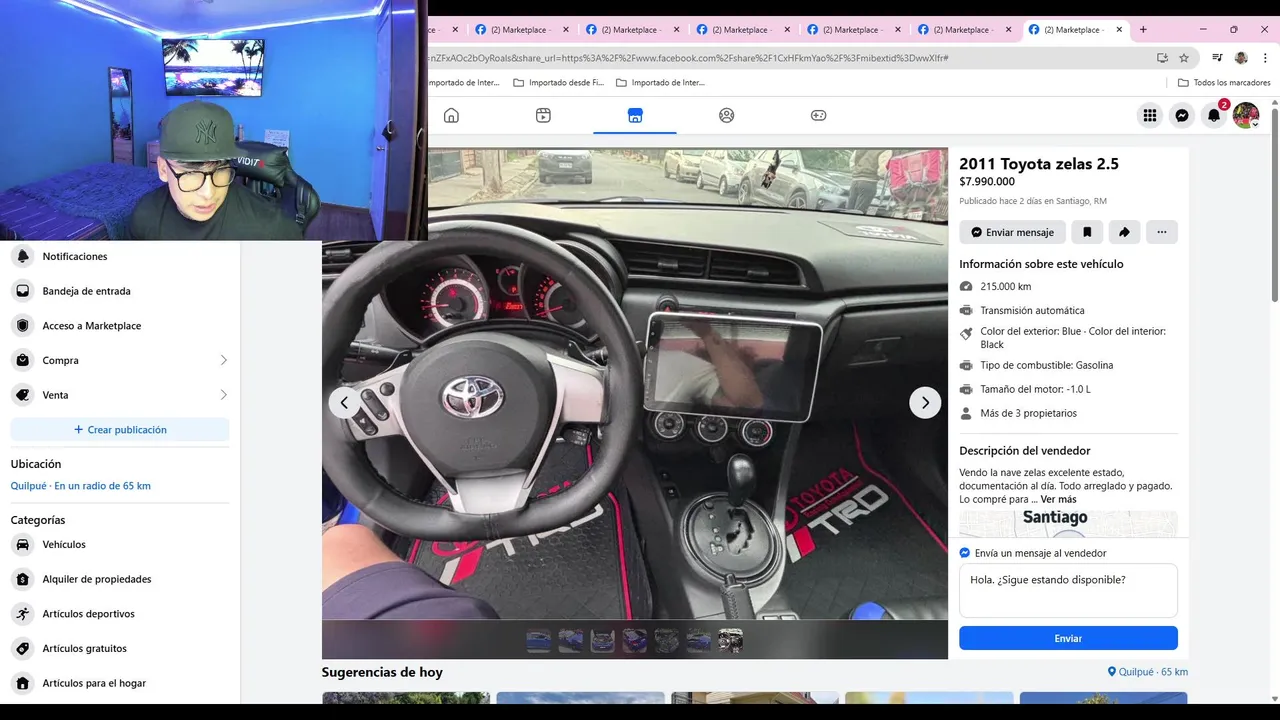Open the Chrome three-dot menu

[x=1264, y=58]
